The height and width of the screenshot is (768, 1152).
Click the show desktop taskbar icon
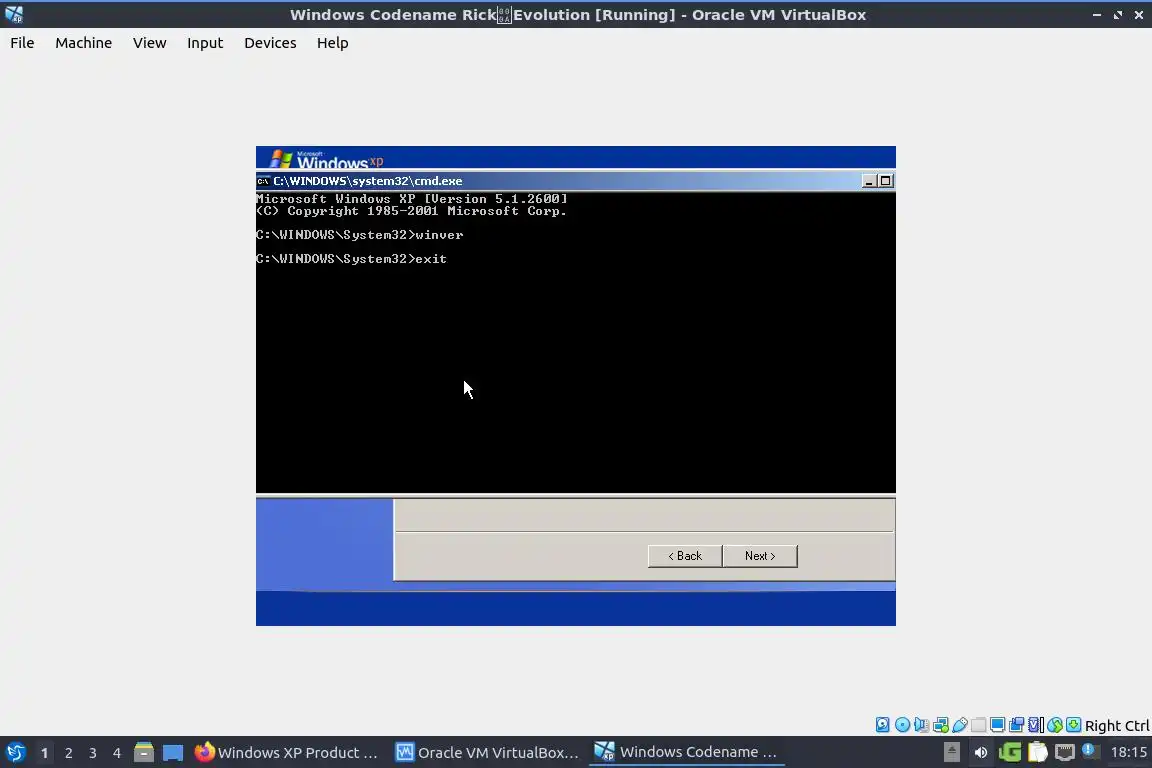tap(173, 753)
